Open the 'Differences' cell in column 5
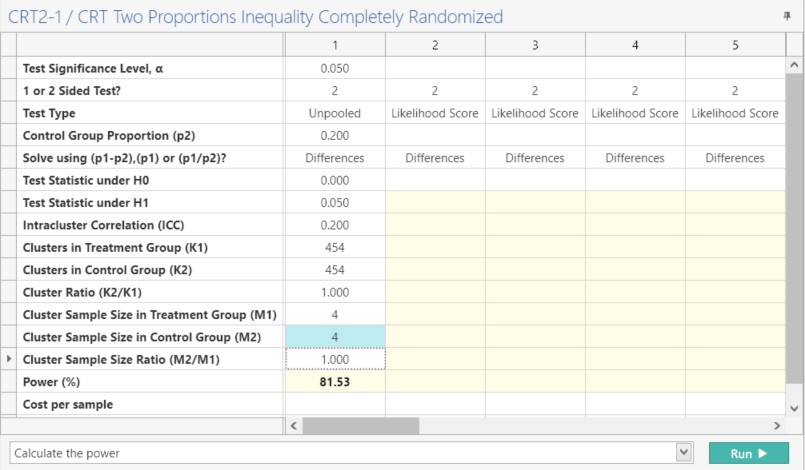Screen dimensions: 805x470 [x=735, y=158]
